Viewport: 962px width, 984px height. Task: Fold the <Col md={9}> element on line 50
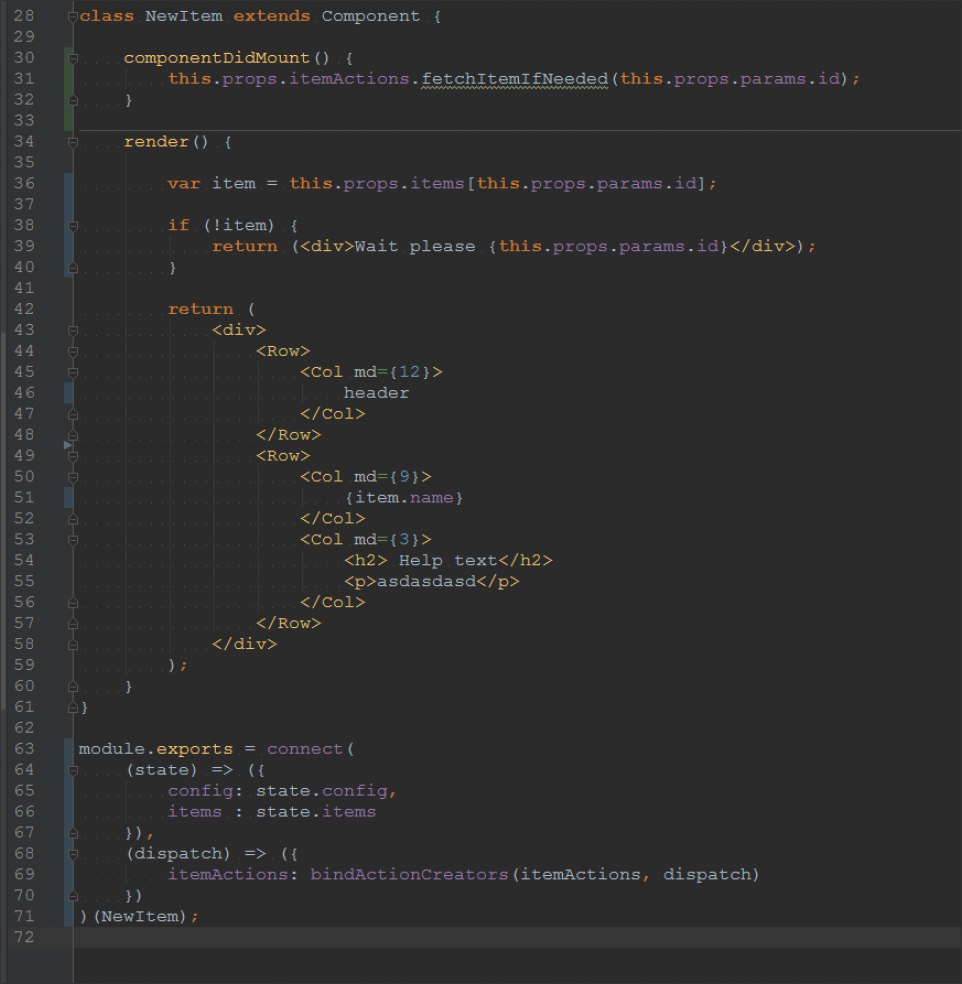coord(73,478)
